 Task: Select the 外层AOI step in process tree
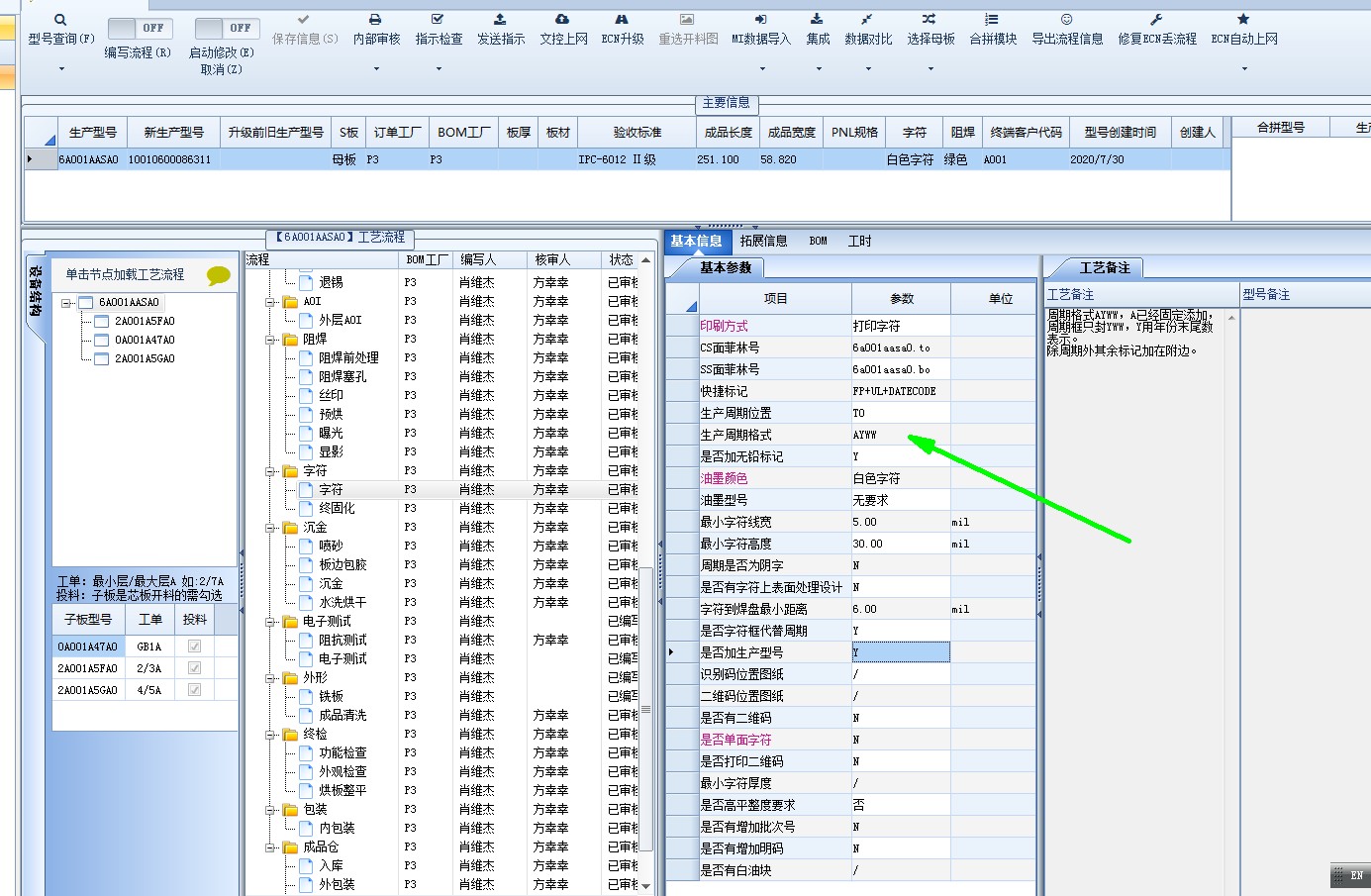point(340,321)
